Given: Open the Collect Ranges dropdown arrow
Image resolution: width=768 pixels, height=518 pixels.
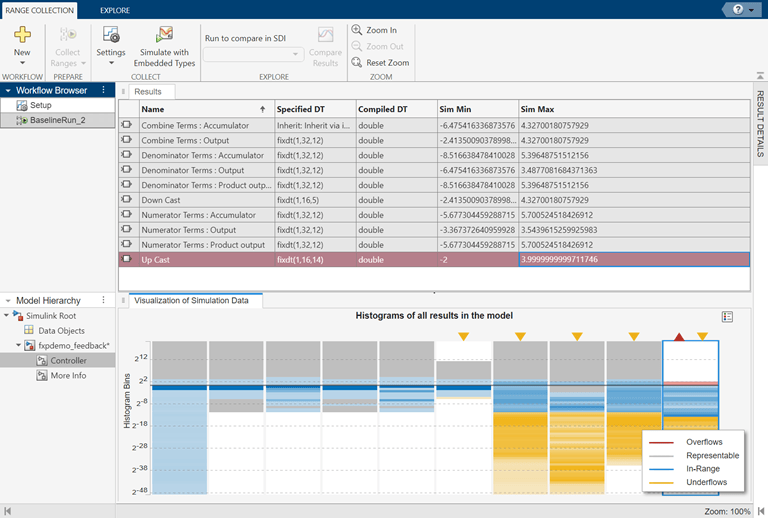Looking at the screenshot, I should [x=83, y=63].
